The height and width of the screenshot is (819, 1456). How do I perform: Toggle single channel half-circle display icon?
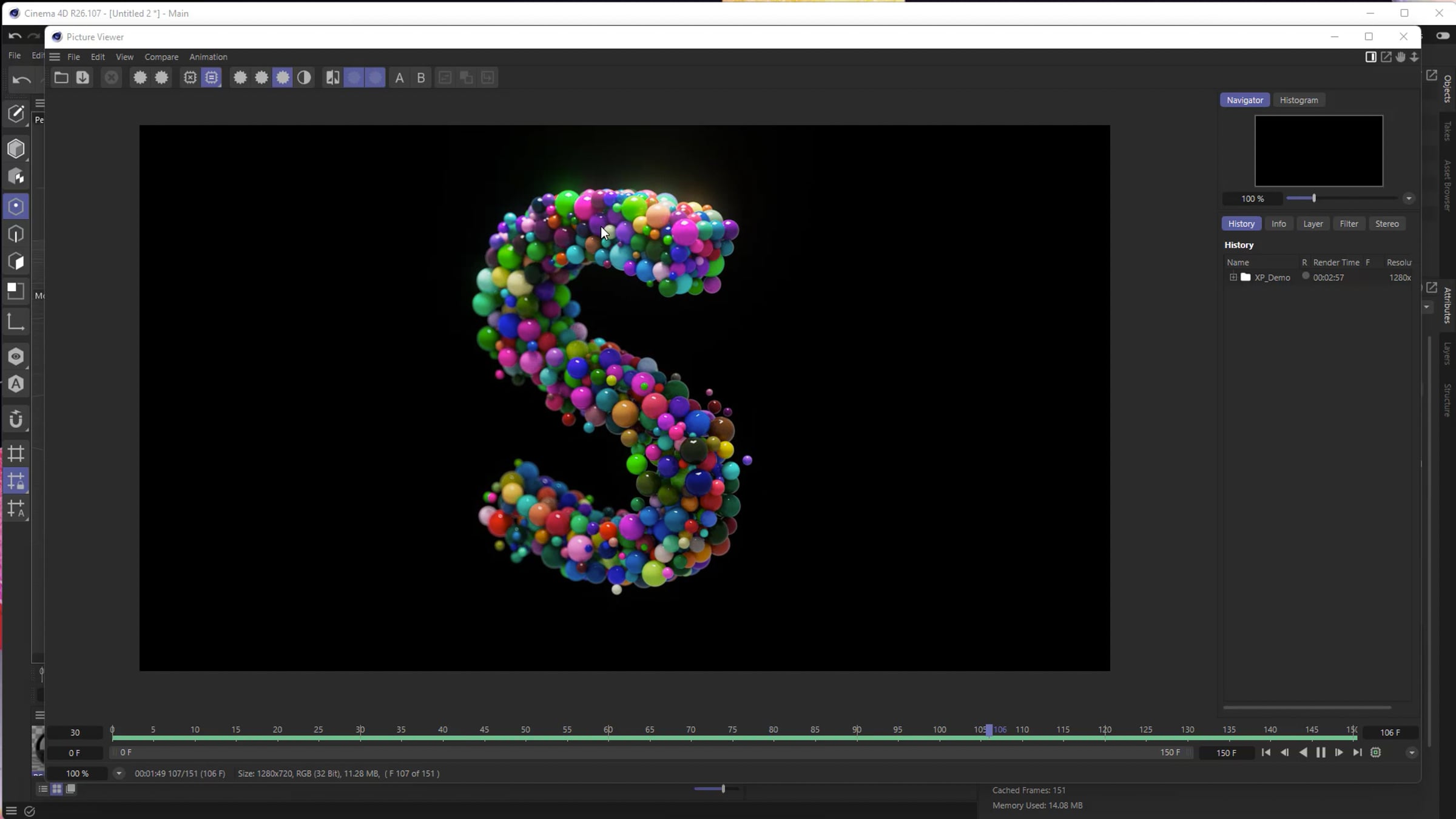click(305, 78)
